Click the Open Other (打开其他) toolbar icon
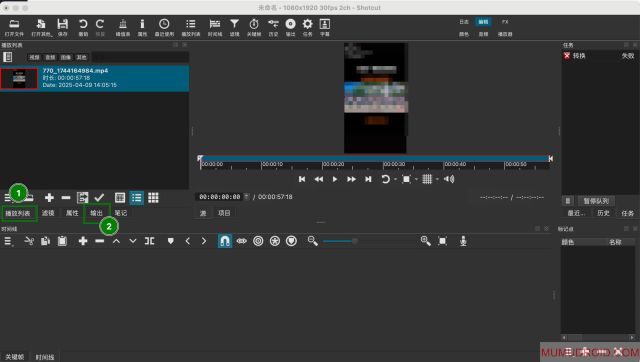Screen dimensions: 640x362 [x=41, y=24]
